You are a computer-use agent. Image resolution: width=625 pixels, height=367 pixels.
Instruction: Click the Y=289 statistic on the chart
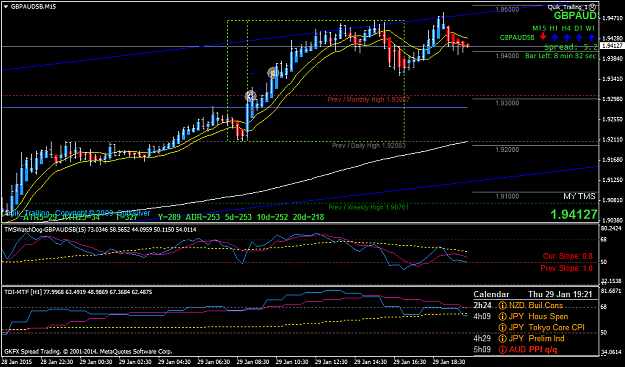tap(169, 217)
